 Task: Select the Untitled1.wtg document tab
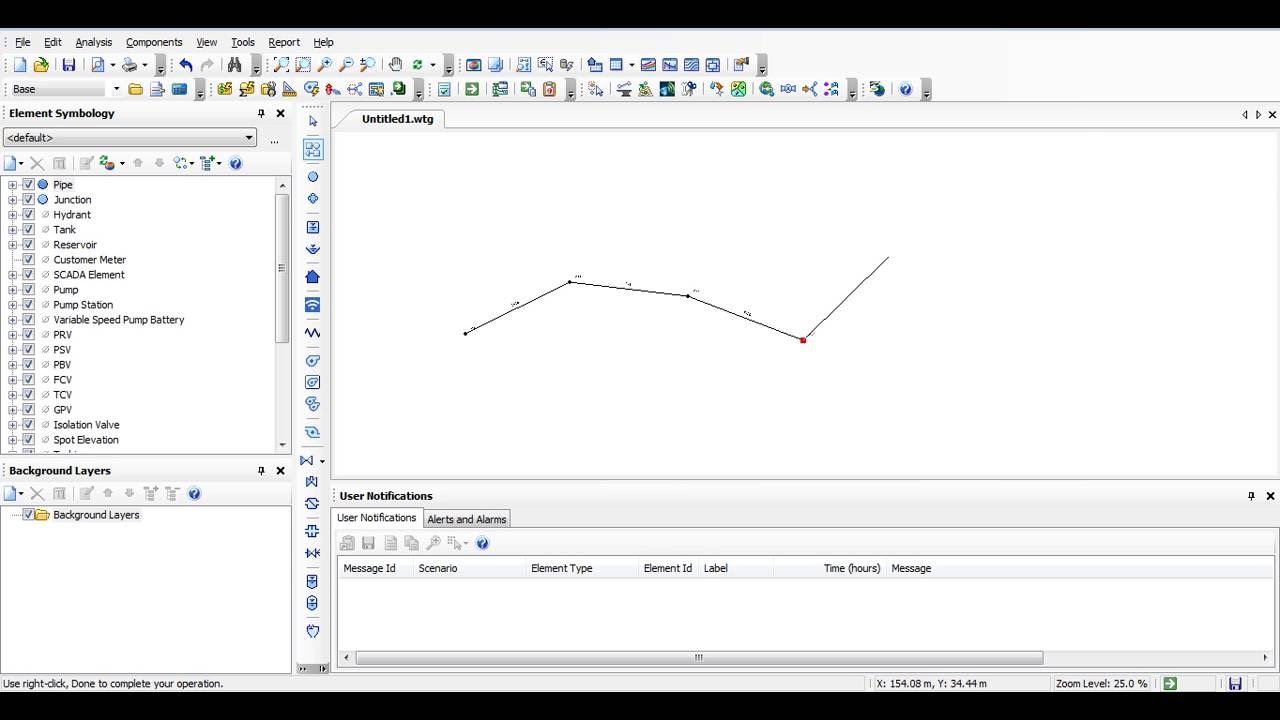coord(398,119)
